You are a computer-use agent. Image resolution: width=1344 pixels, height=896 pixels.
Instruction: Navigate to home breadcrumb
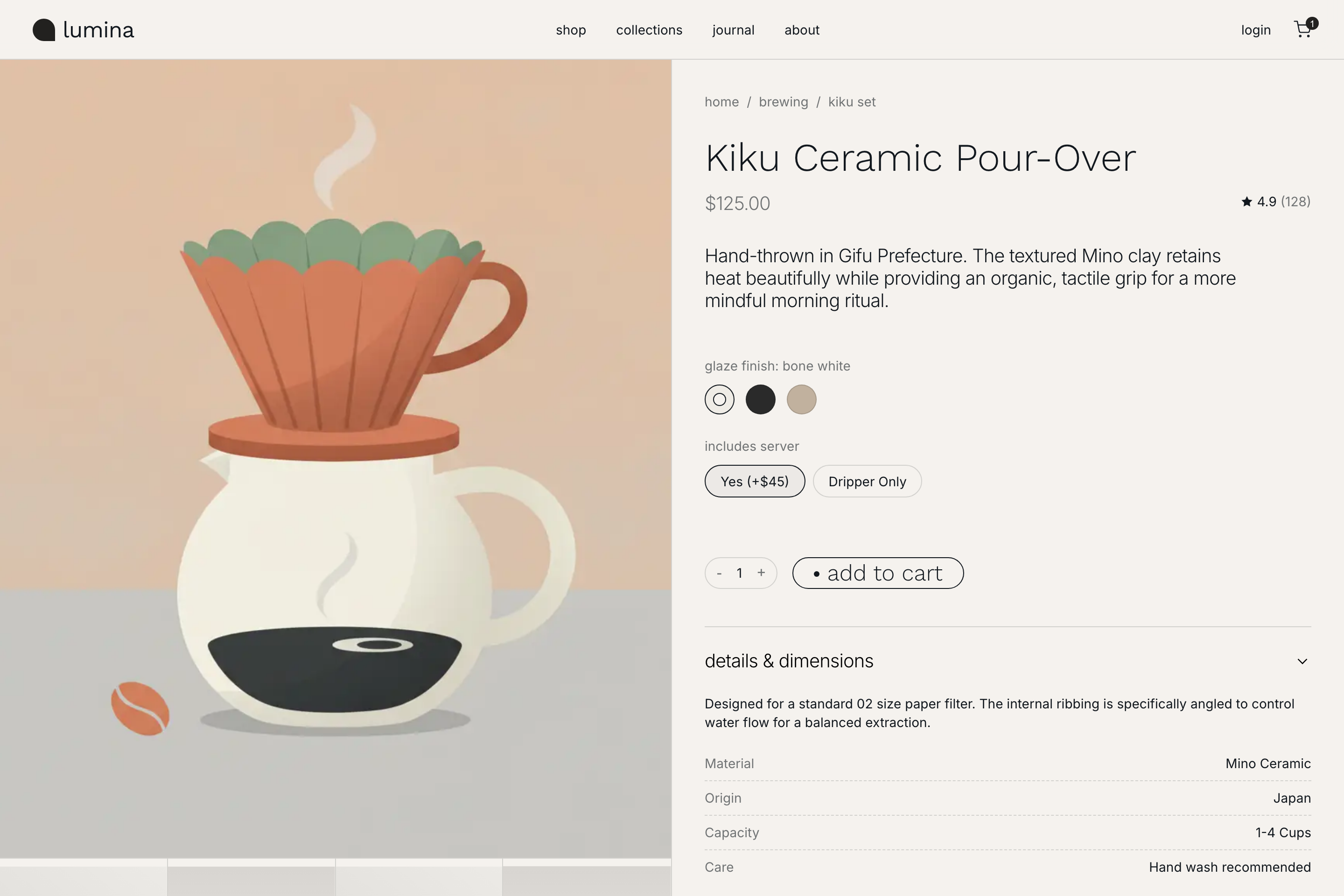pos(722,102)
